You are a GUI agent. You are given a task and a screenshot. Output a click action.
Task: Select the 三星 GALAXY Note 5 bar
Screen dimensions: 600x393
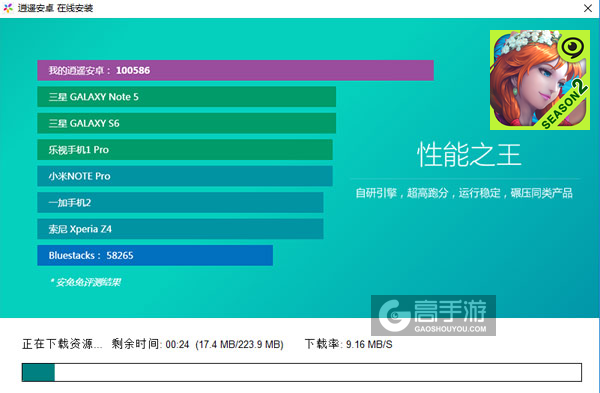(x=187, y=97)
